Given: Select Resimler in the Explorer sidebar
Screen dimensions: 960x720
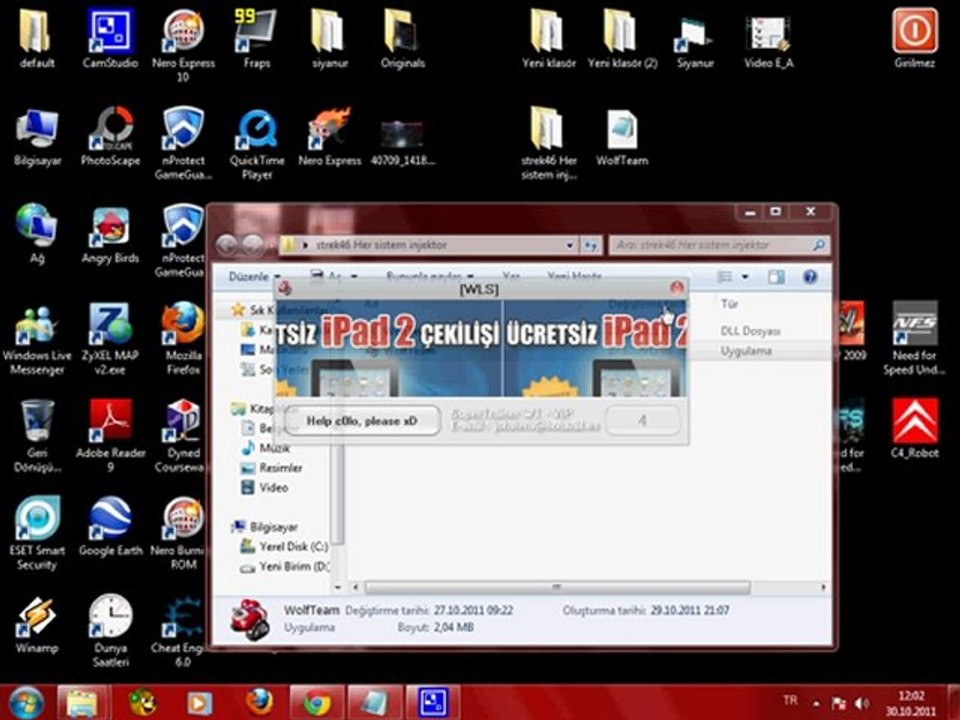Looking at the screenshot, I should (272, 468).
